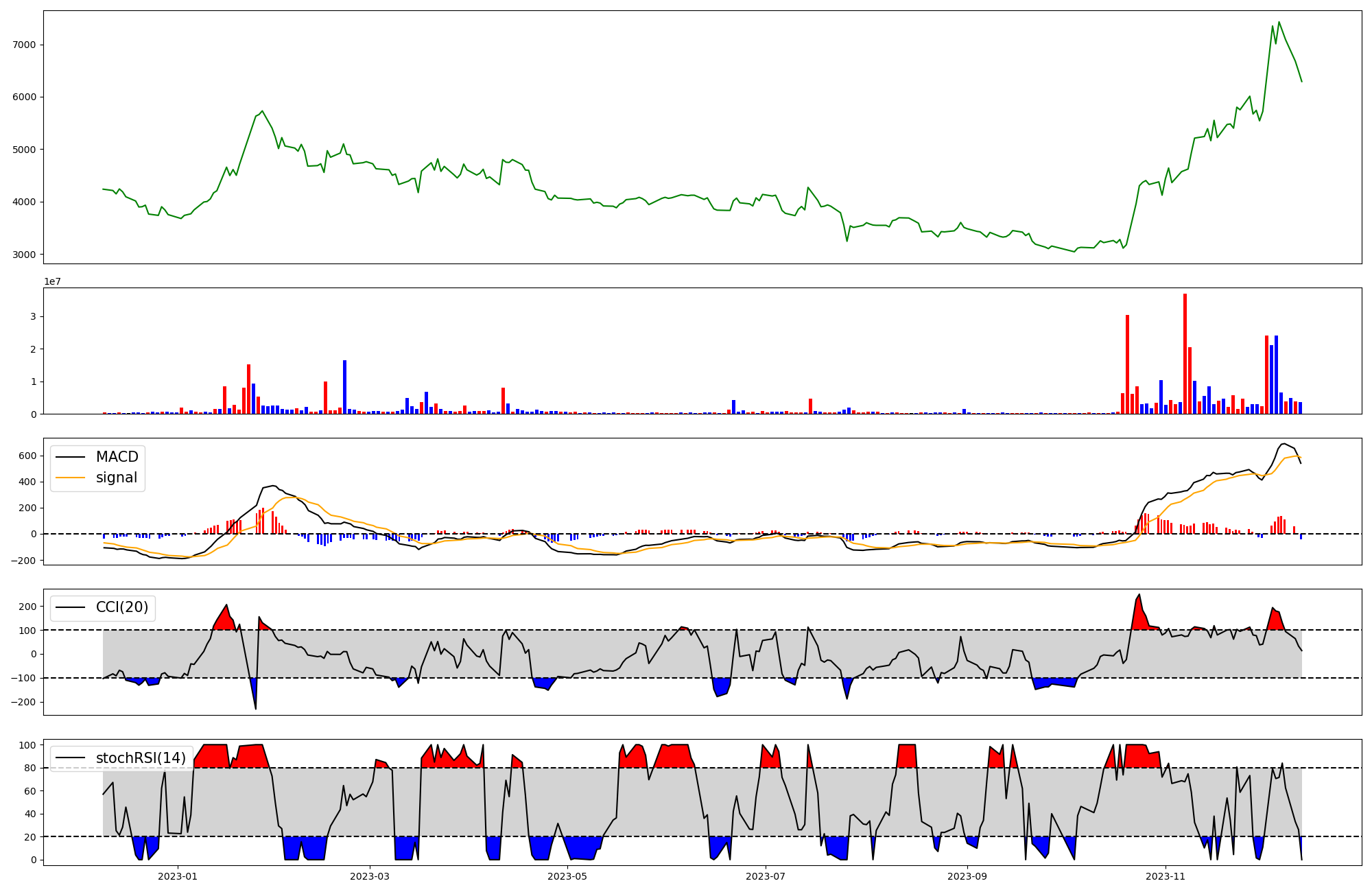Click the stochRSI(14) legend label

coord(141,758)
